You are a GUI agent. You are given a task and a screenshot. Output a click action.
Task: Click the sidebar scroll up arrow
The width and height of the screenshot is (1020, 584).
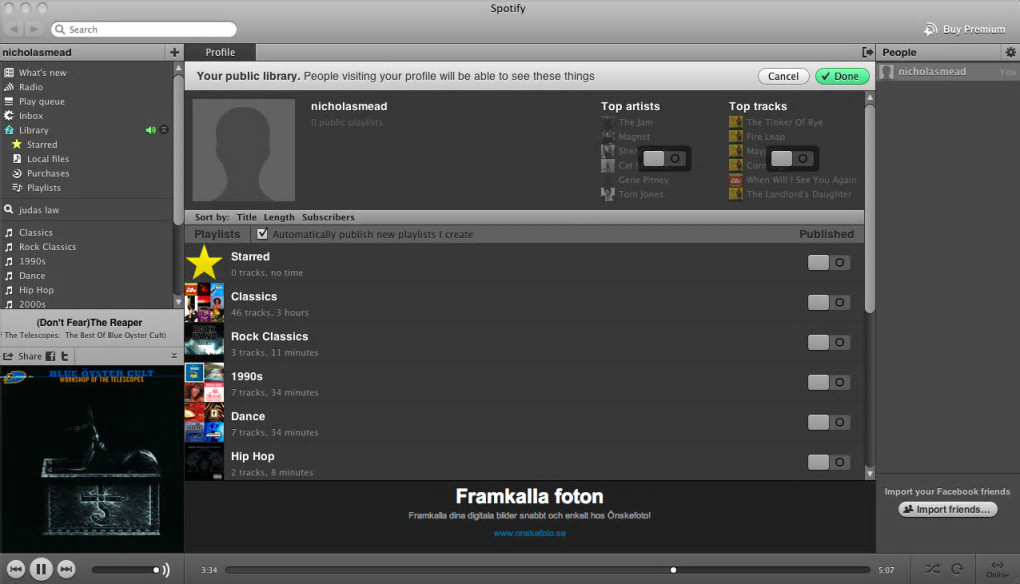pos(178,68)
